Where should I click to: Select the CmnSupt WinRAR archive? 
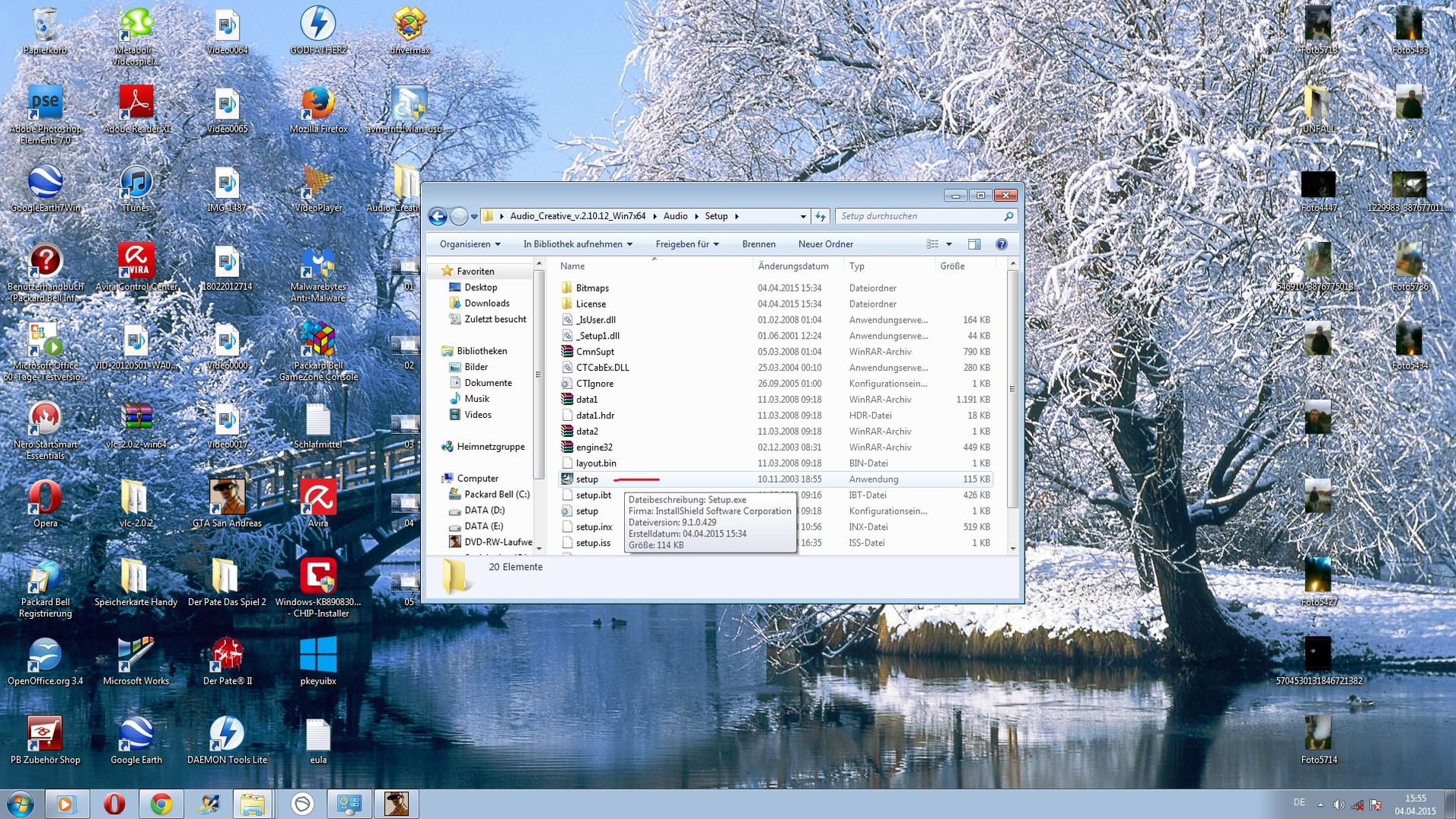[x=776, y=352]
